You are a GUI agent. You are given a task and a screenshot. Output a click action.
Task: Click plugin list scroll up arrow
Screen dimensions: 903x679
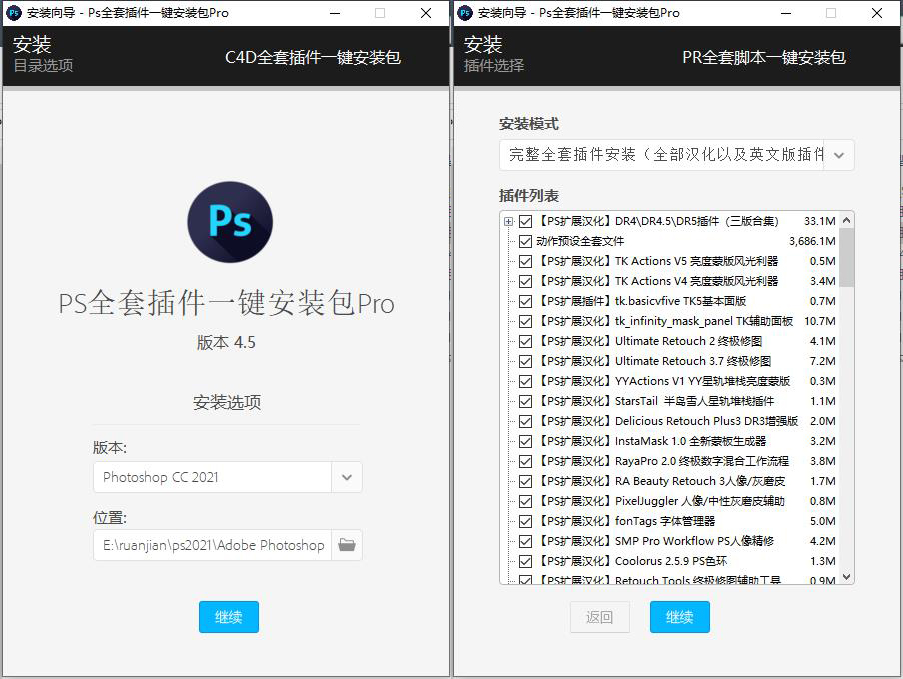pyautogui.click(x=846, y=220)
